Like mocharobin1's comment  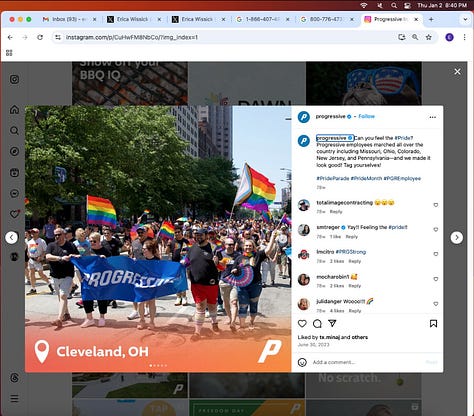(x=436, y=279)
